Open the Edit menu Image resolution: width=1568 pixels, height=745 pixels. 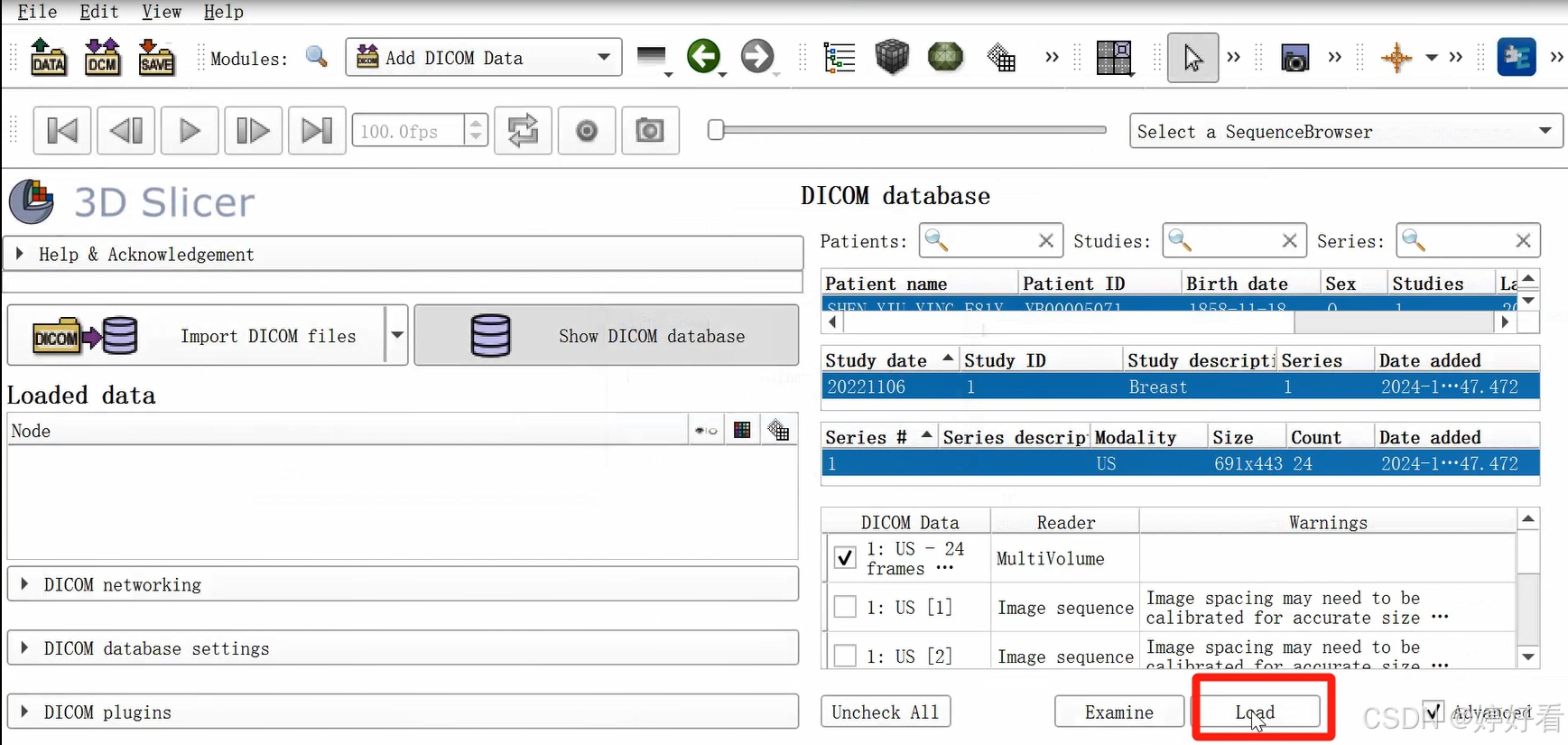click(99, 12)
